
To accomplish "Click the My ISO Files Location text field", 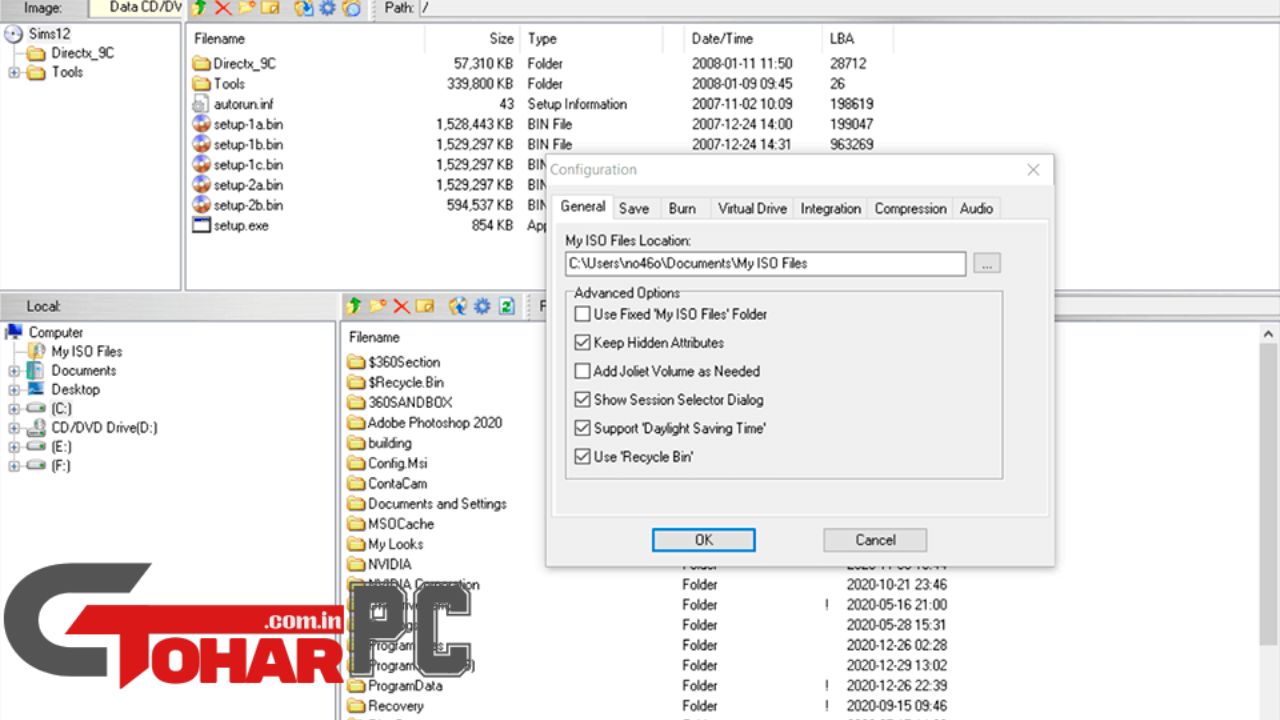I will [766, 264].
